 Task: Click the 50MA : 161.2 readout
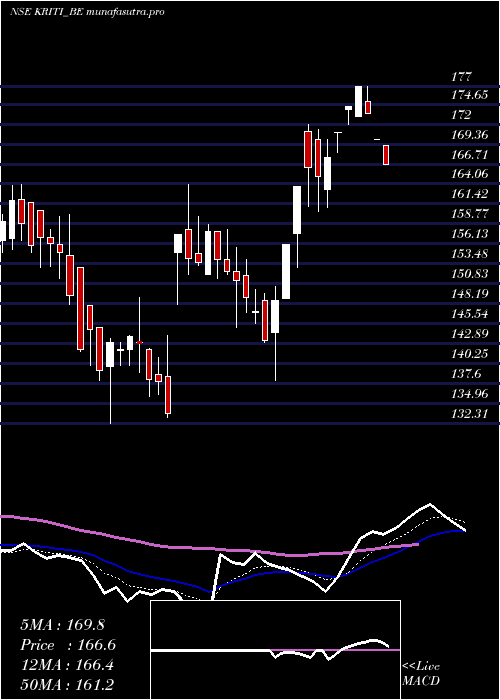[66, 685]
